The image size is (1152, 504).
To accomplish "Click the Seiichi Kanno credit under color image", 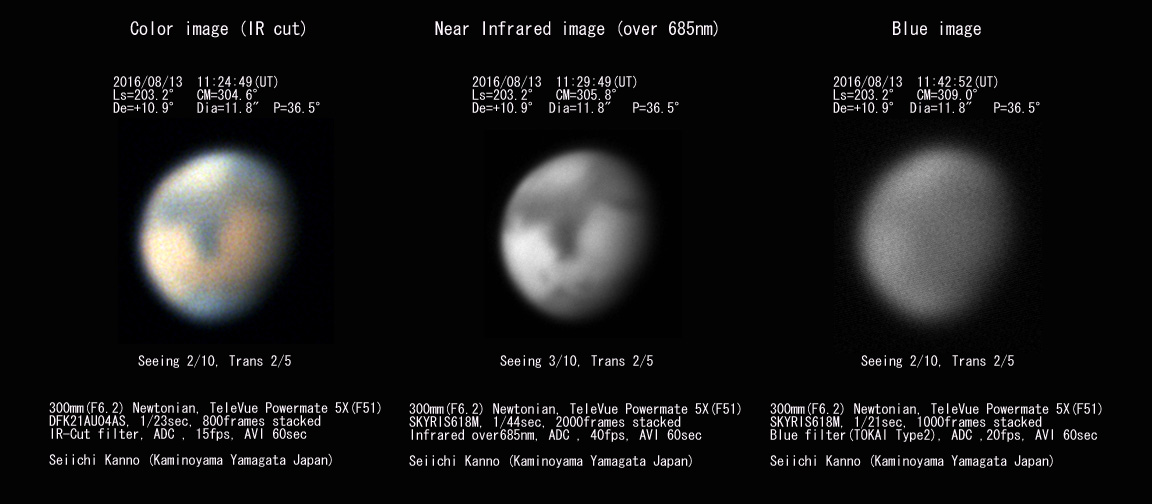I will 191,461.
